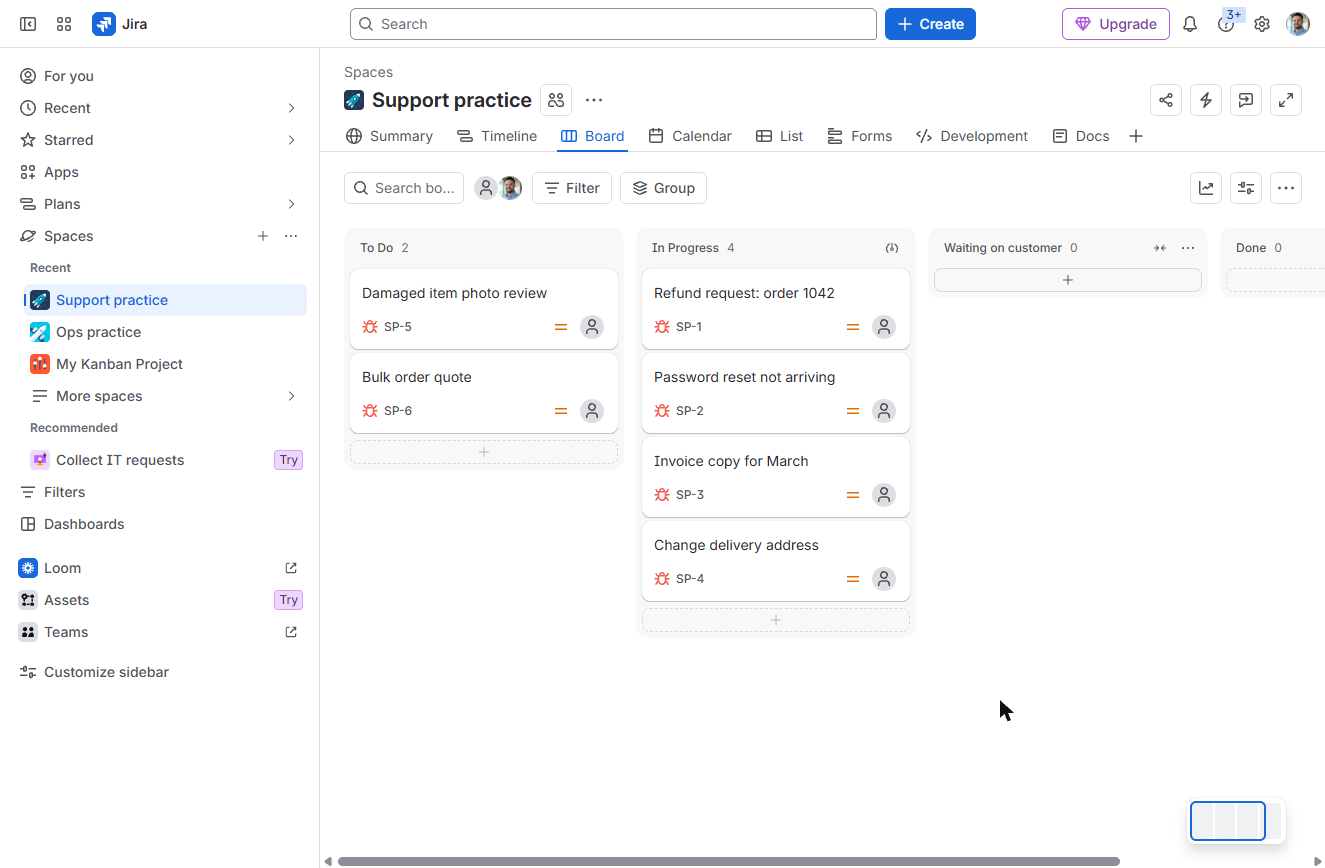Click the Upgrade button

[x=1116, y=24]
